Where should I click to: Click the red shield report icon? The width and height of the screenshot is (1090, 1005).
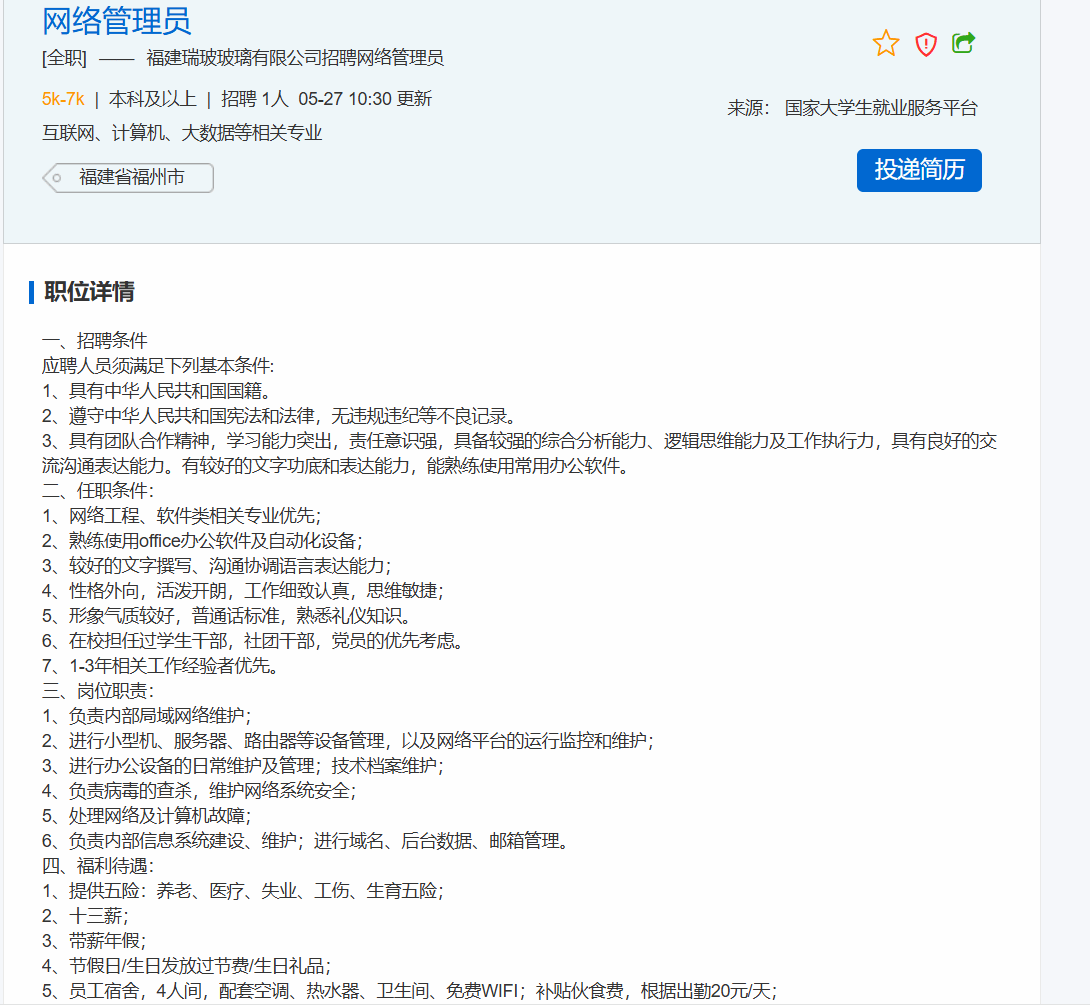[x=926, y=44]
